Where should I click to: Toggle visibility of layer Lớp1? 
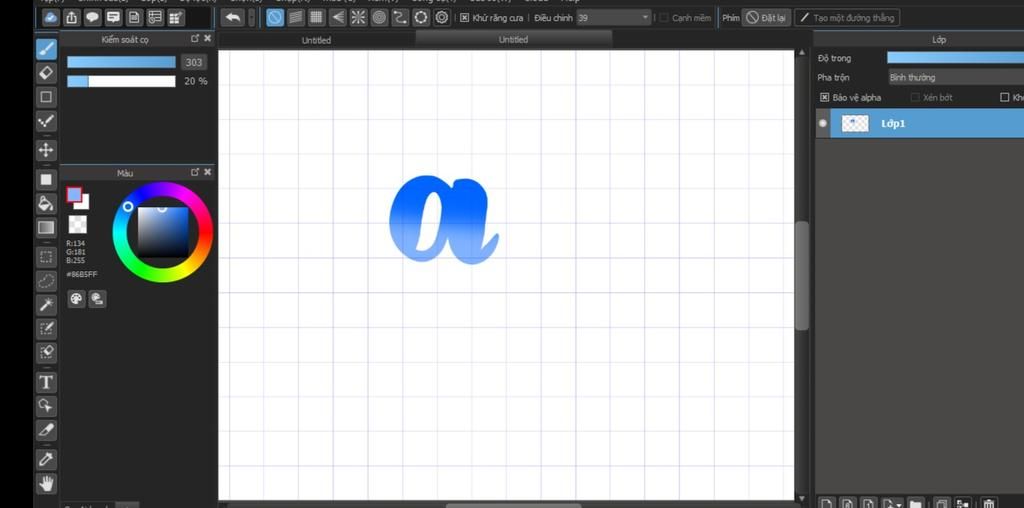tap(823, 123)
